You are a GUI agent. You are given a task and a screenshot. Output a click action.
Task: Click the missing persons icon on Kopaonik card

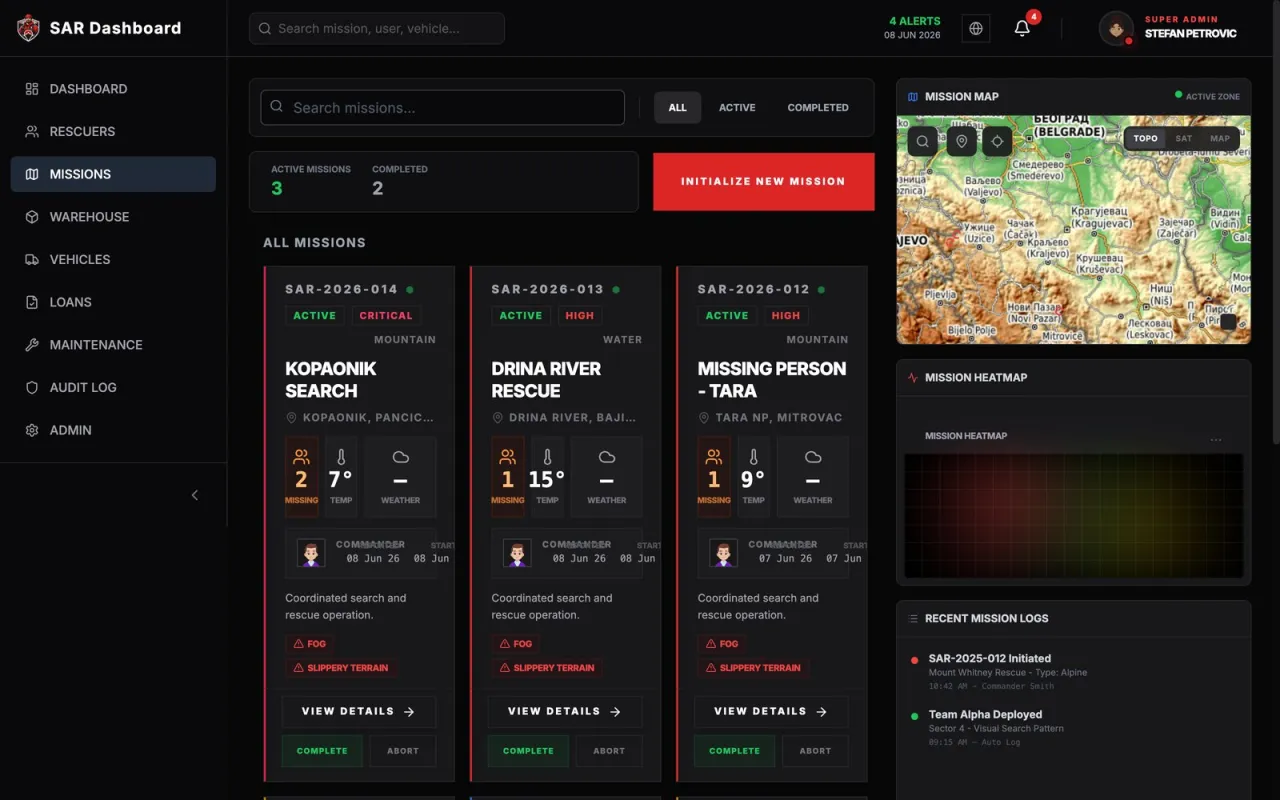[301, 457]
